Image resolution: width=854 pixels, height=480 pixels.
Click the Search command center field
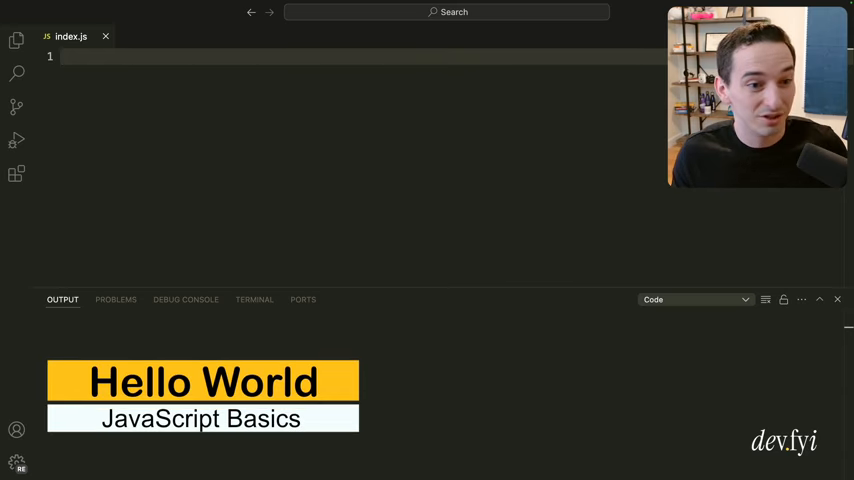[x=447, y=12]
